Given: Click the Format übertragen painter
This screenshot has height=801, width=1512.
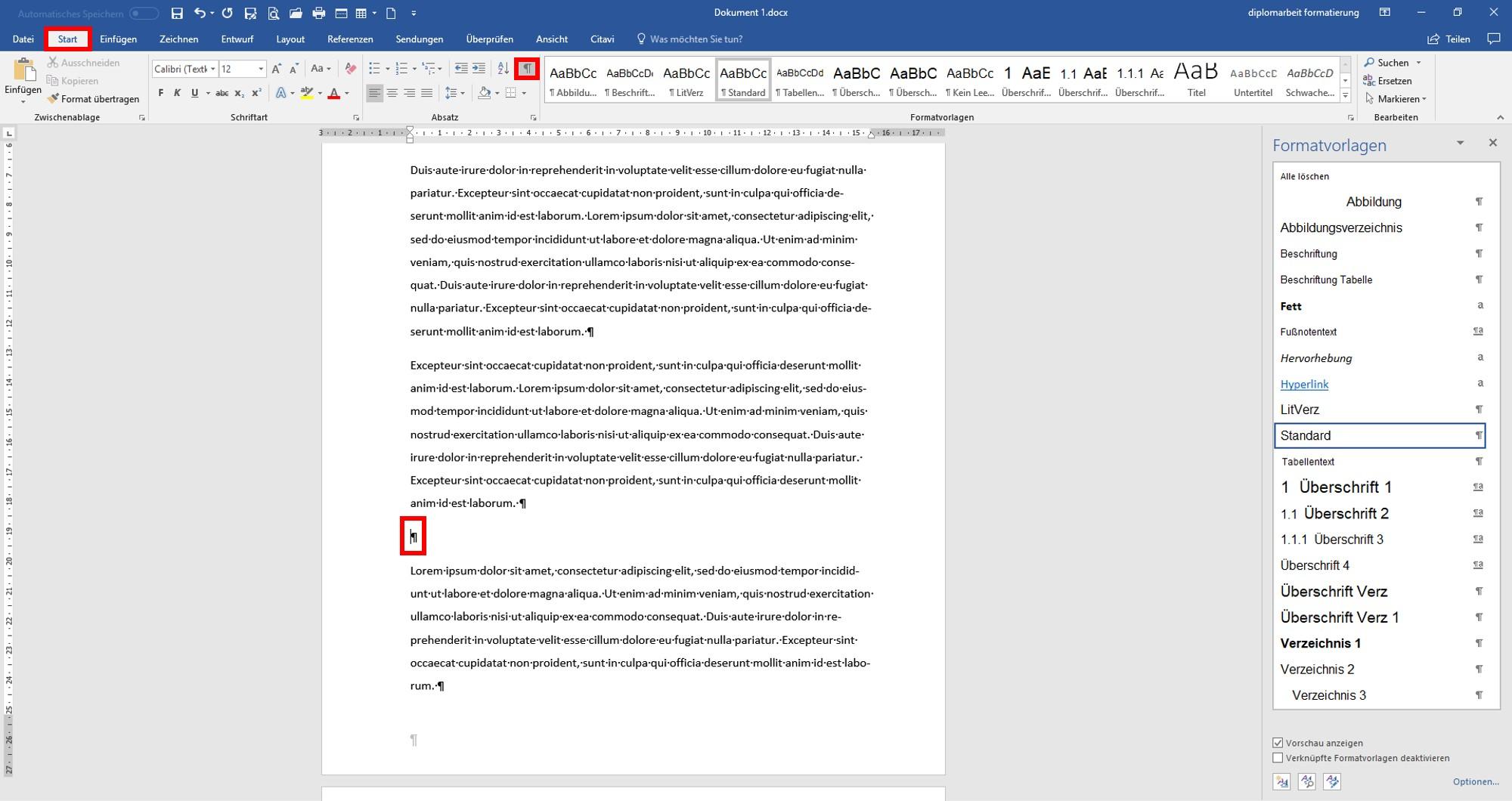Looking at the screenshot, I should (93, 99).
